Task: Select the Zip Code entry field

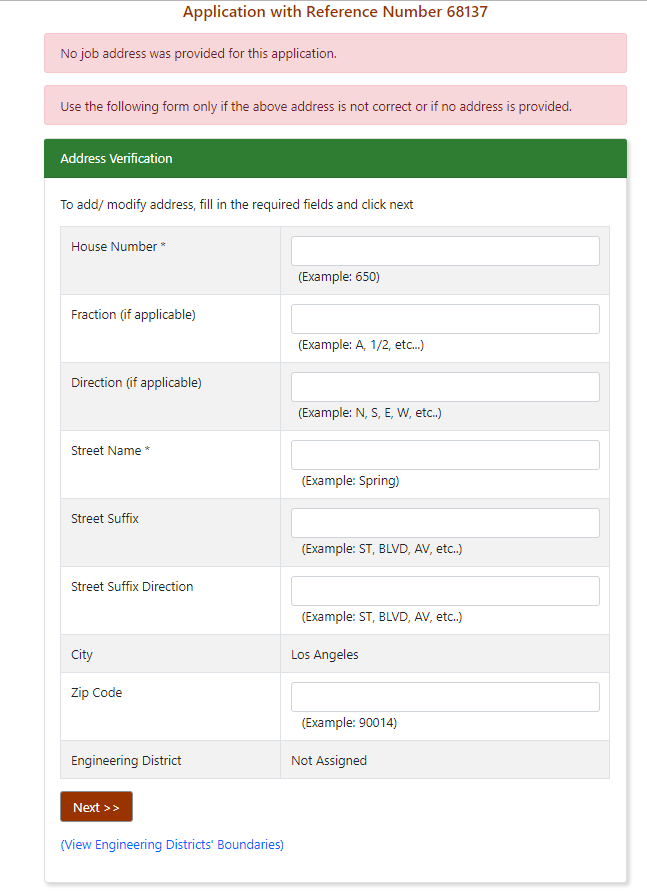Action: (444, 696)
